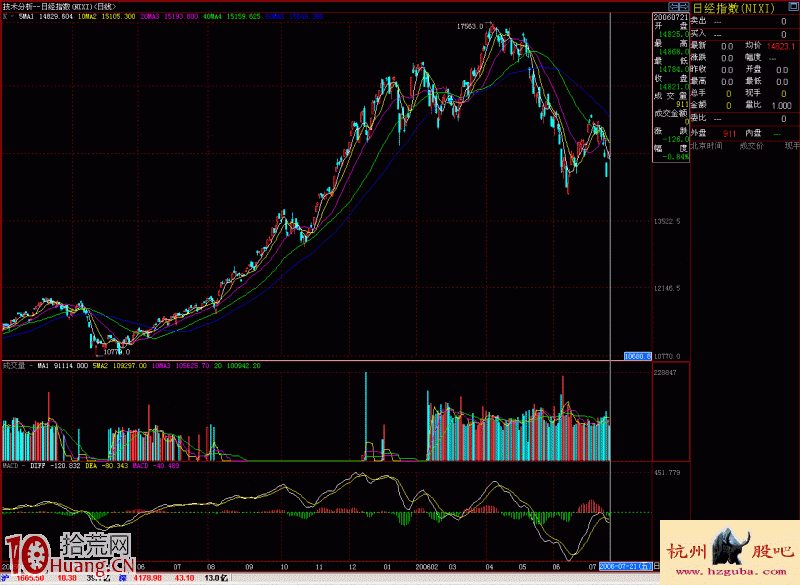800x585 pixels.
Task: Select the 卖出 row in quote panel
Action: [x=744, y=21]
